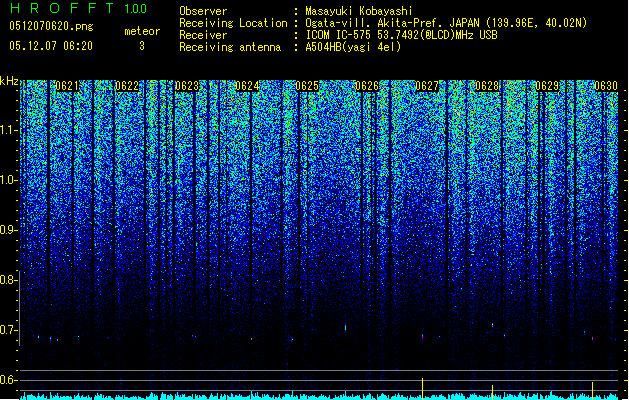
Task: Click the meteor echo below the 0628 marker
Action: 492,325
